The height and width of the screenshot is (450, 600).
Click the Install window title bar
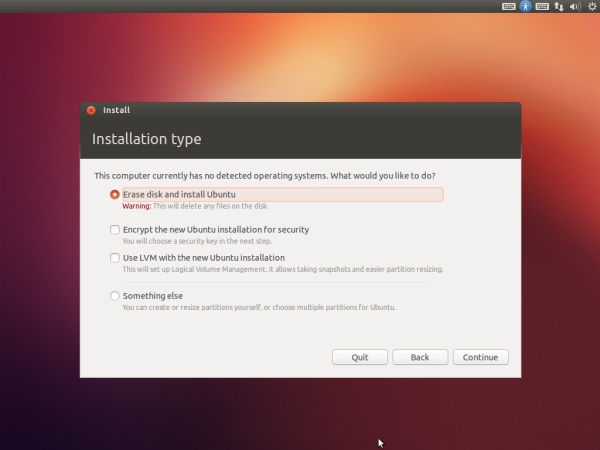click(300, 110)
